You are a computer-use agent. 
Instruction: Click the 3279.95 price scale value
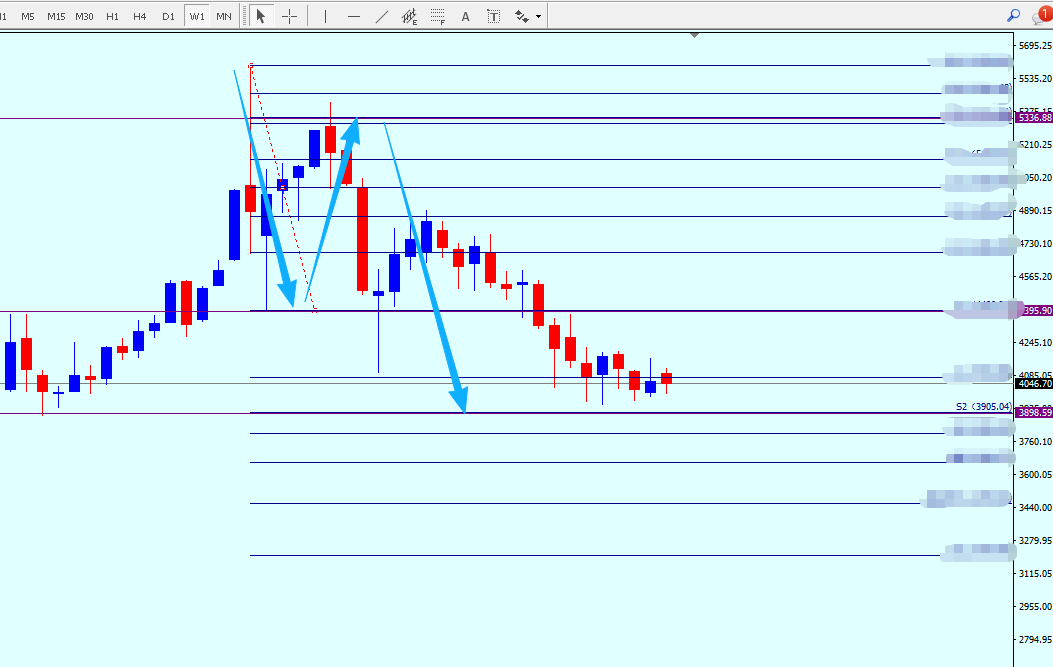(1035, 540)
